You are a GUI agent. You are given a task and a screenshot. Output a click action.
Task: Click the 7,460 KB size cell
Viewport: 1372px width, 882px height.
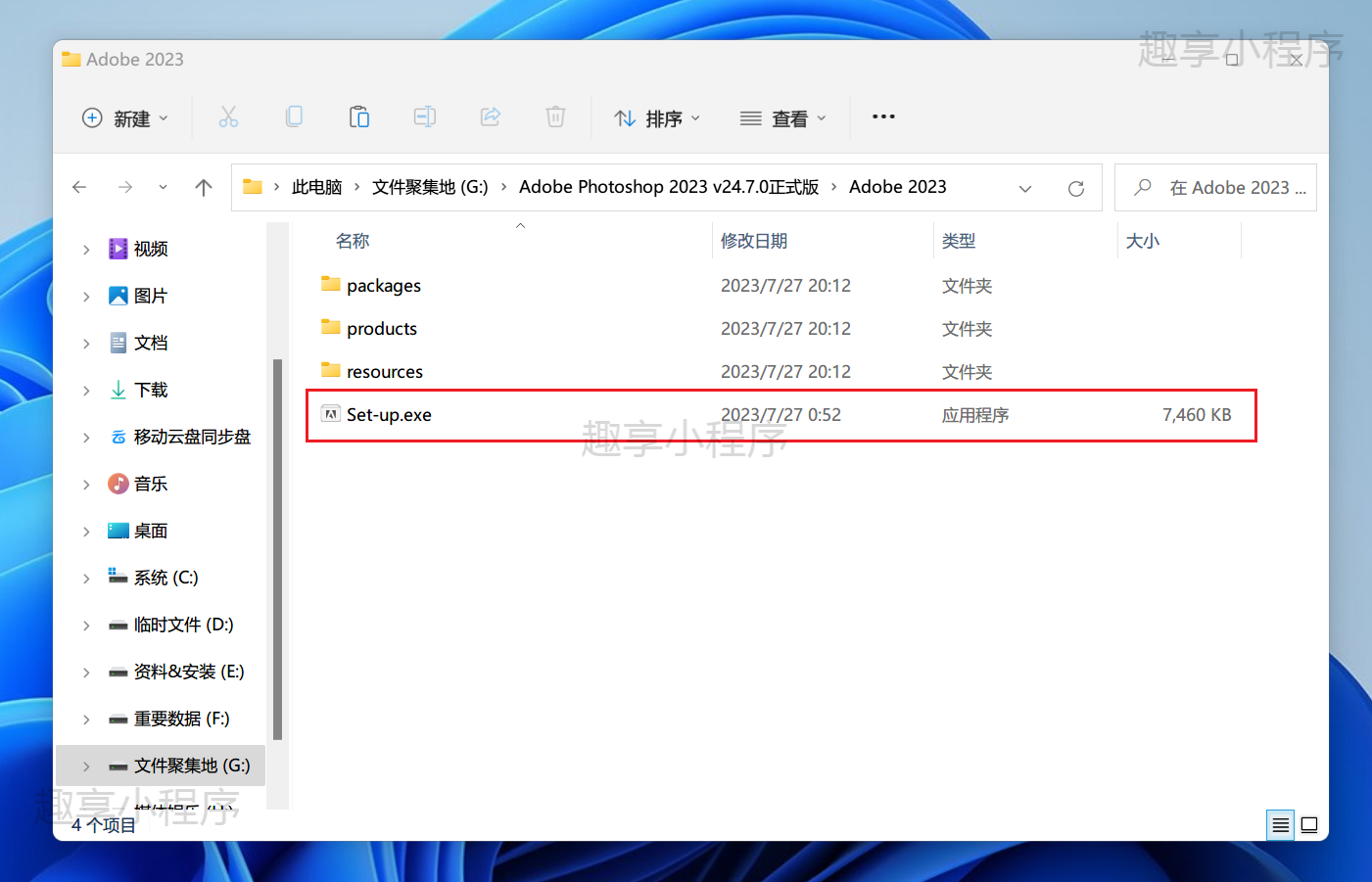point(1197,415)
